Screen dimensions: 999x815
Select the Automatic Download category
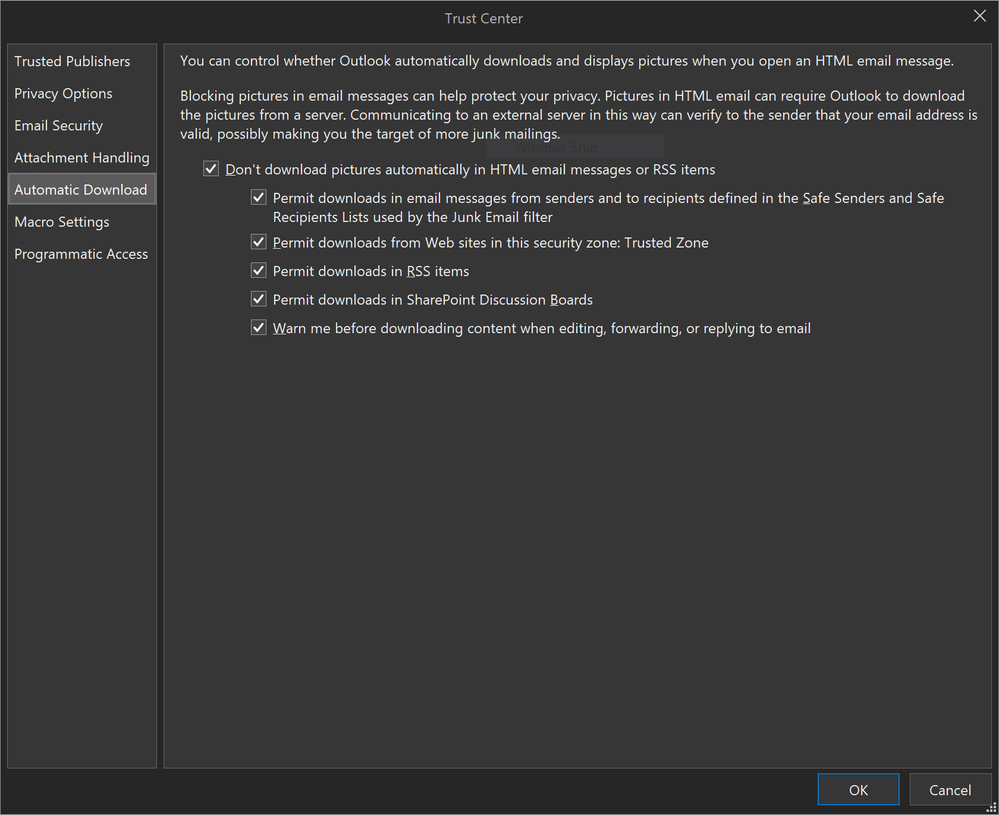[x=80, y=189]
